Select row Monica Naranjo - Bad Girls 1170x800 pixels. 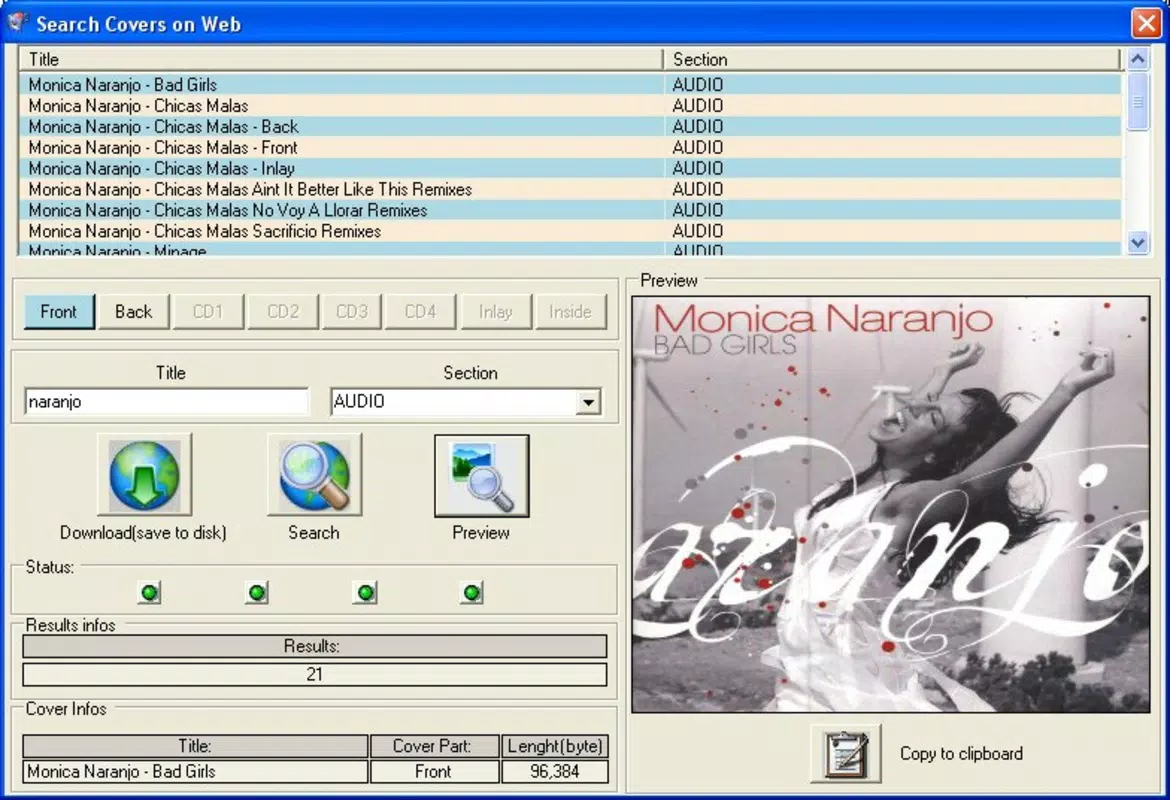point(570,84)
